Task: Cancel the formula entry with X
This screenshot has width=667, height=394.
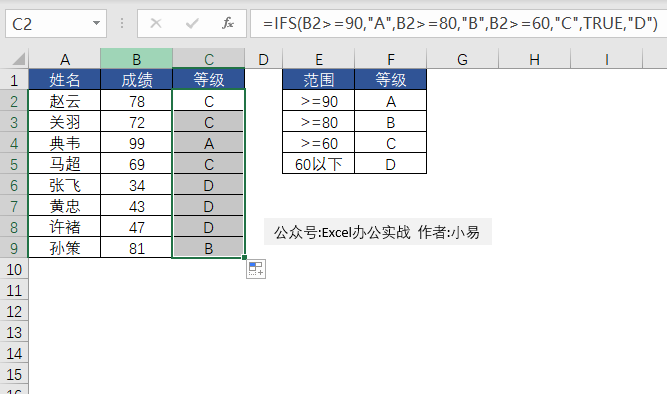Action: (x=156, y=23)
